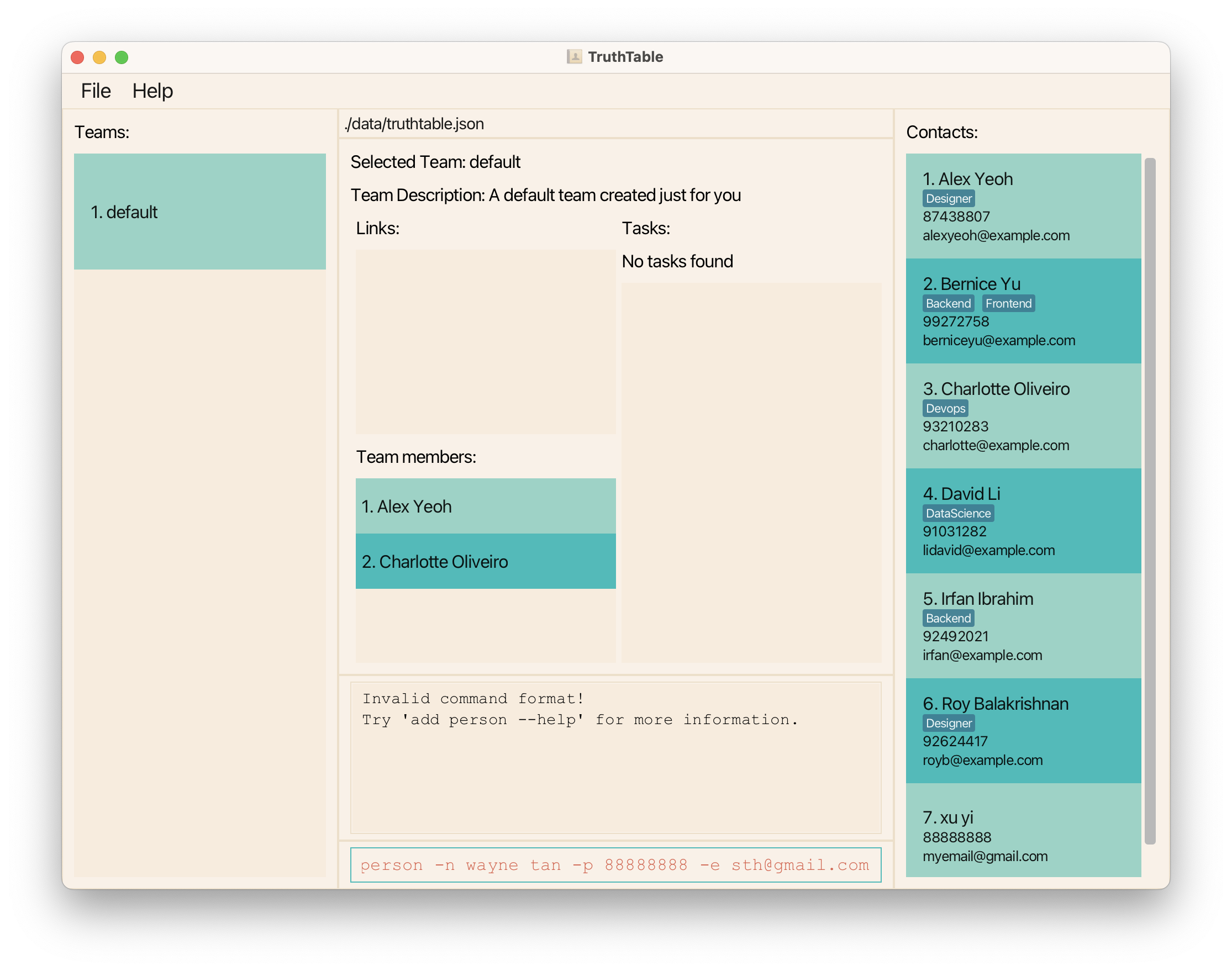The image size is (1232, 971).
Task: Select David Li contact card
Action: [x=1023, y=521]
